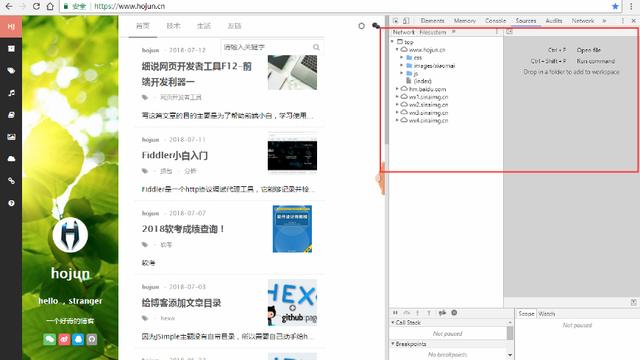Open the tags icon in dark sidebar

tap(11, 71)
